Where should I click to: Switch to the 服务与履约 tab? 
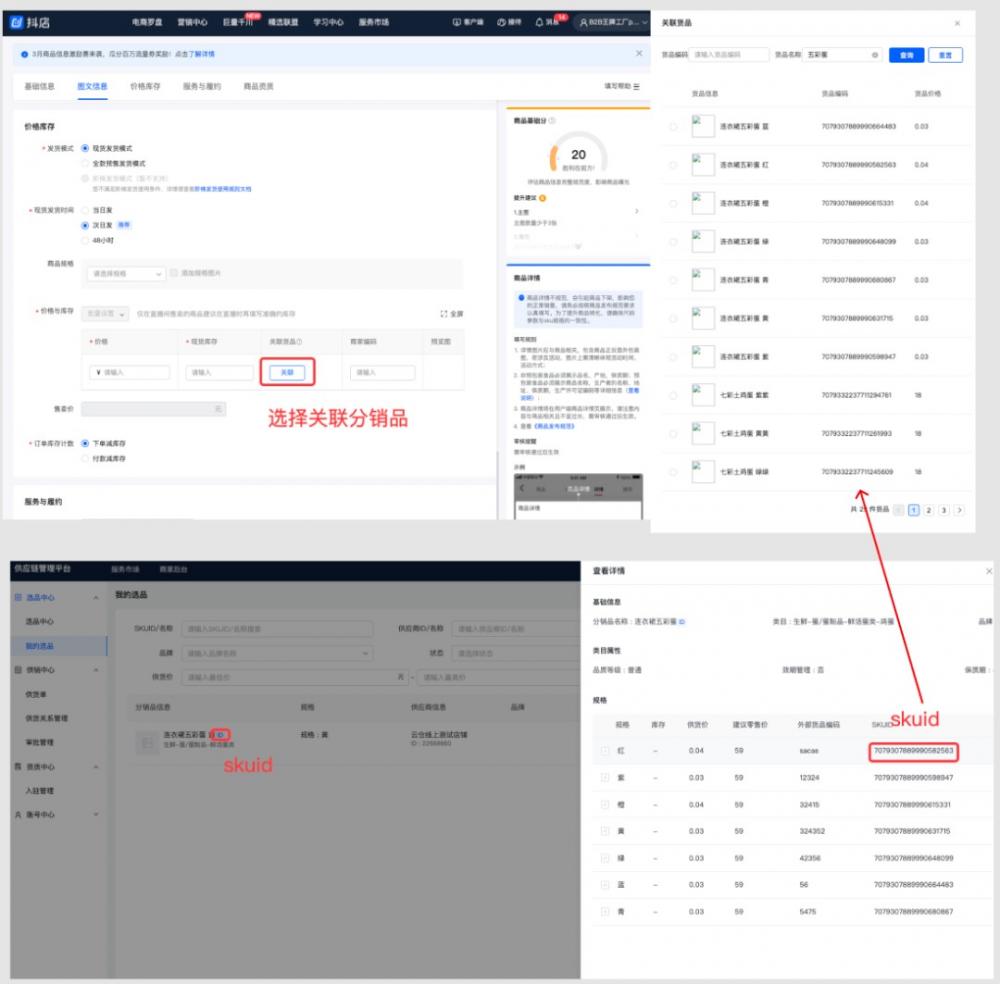(202, 86)
